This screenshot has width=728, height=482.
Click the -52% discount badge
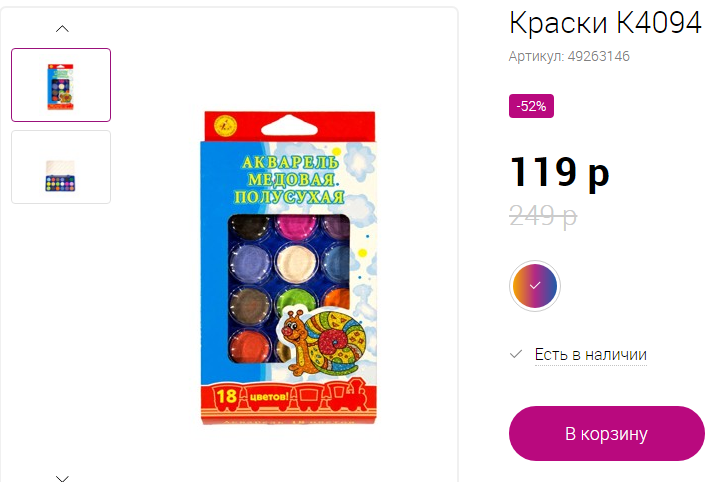tap(531, 106)
